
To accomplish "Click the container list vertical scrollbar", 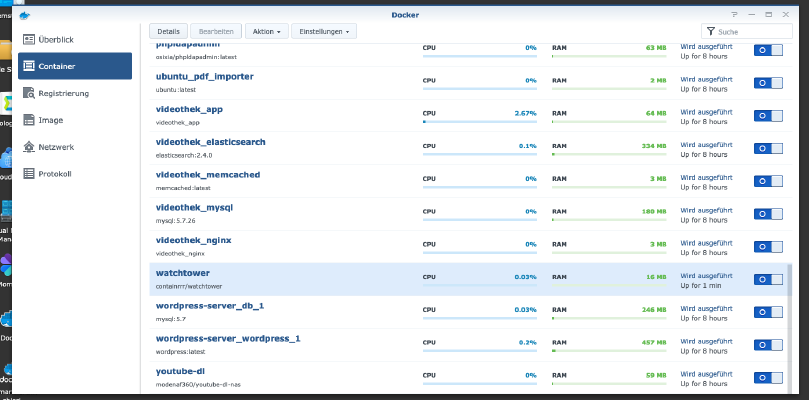I will [789, 279].
